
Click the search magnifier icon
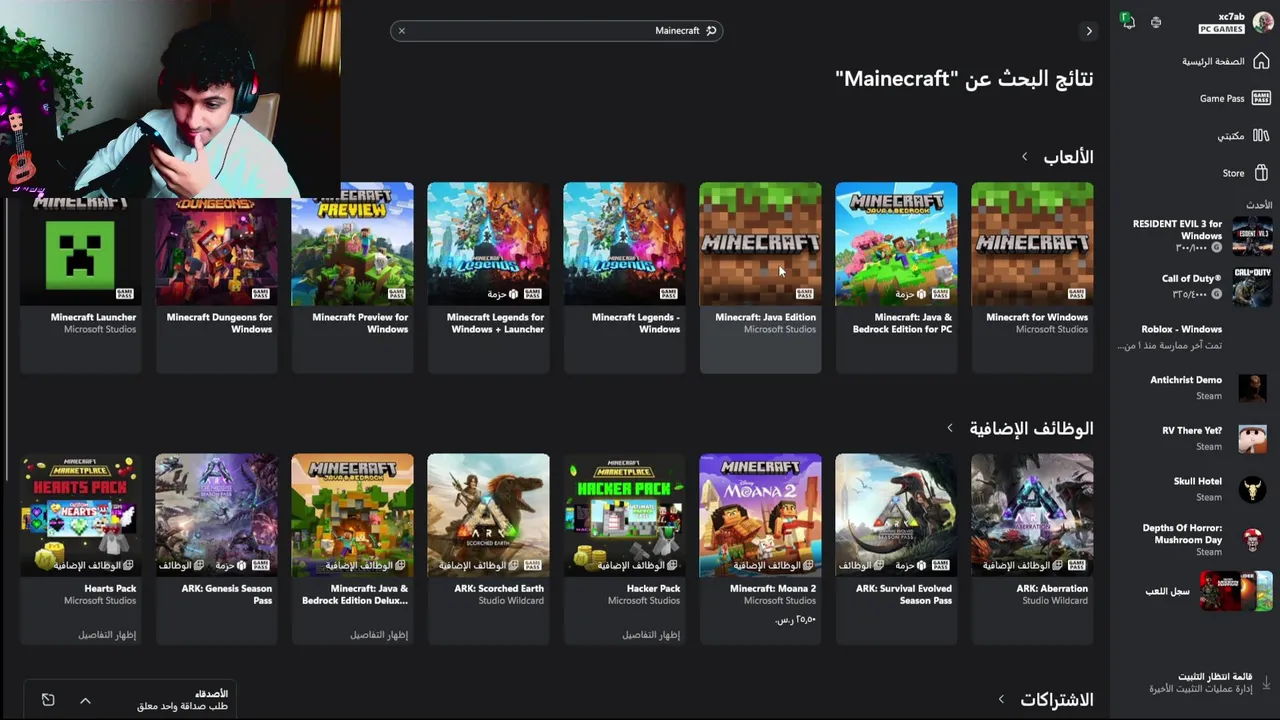tap(711, 31)
